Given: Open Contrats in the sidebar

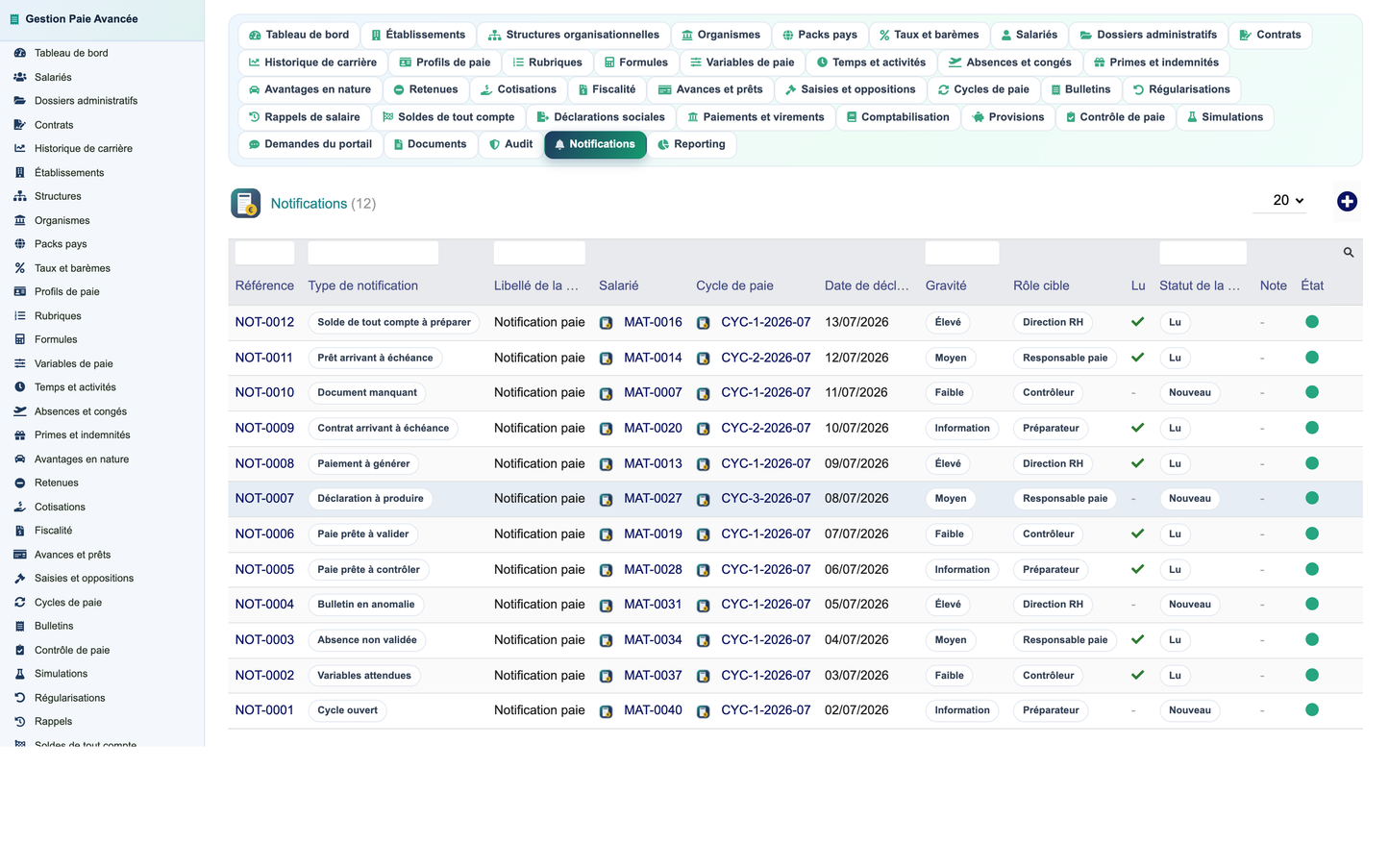Looking at the screenshot, I should pos(54,125).
